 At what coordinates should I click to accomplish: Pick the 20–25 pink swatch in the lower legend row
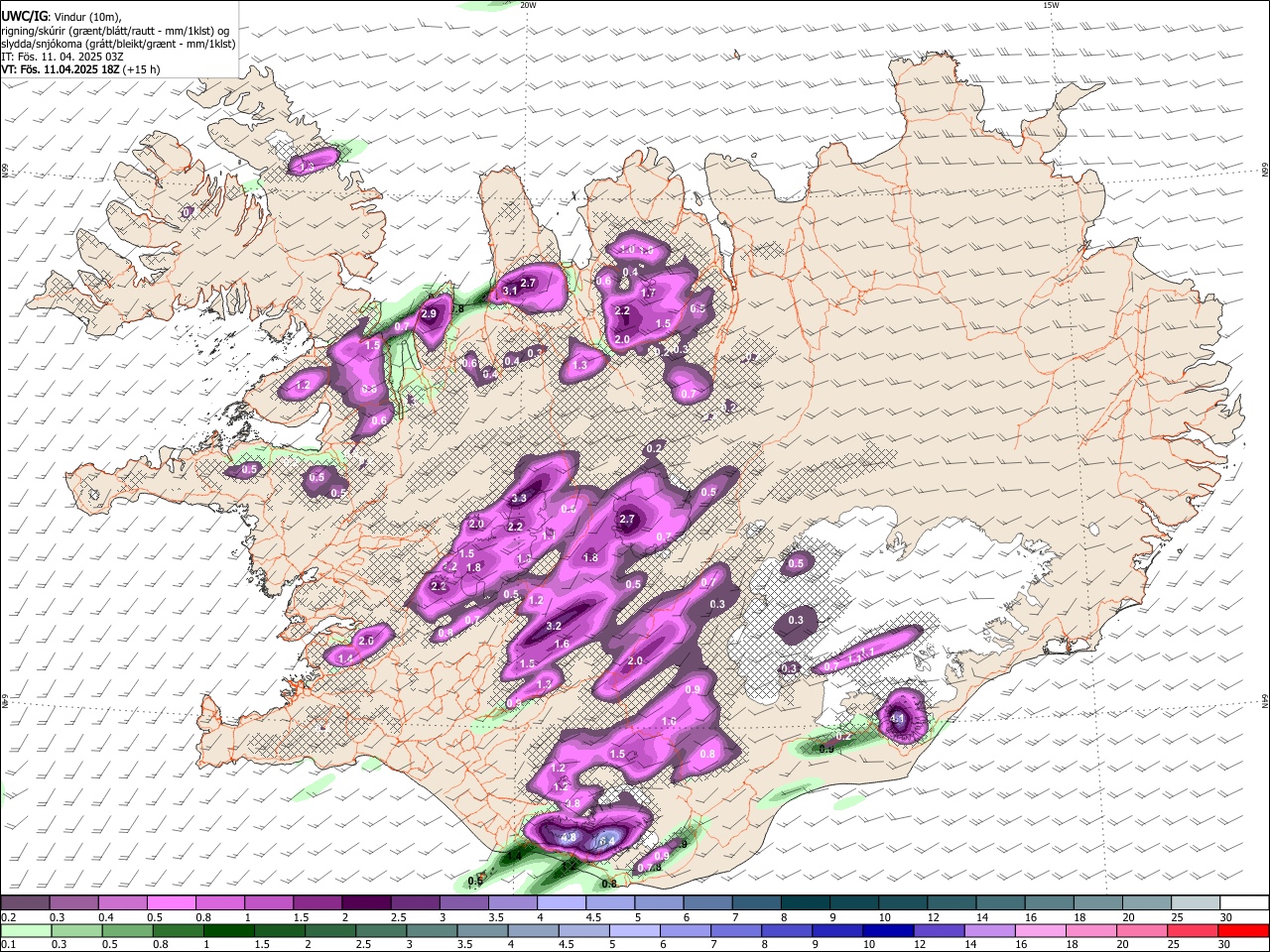coord(1140,931)
